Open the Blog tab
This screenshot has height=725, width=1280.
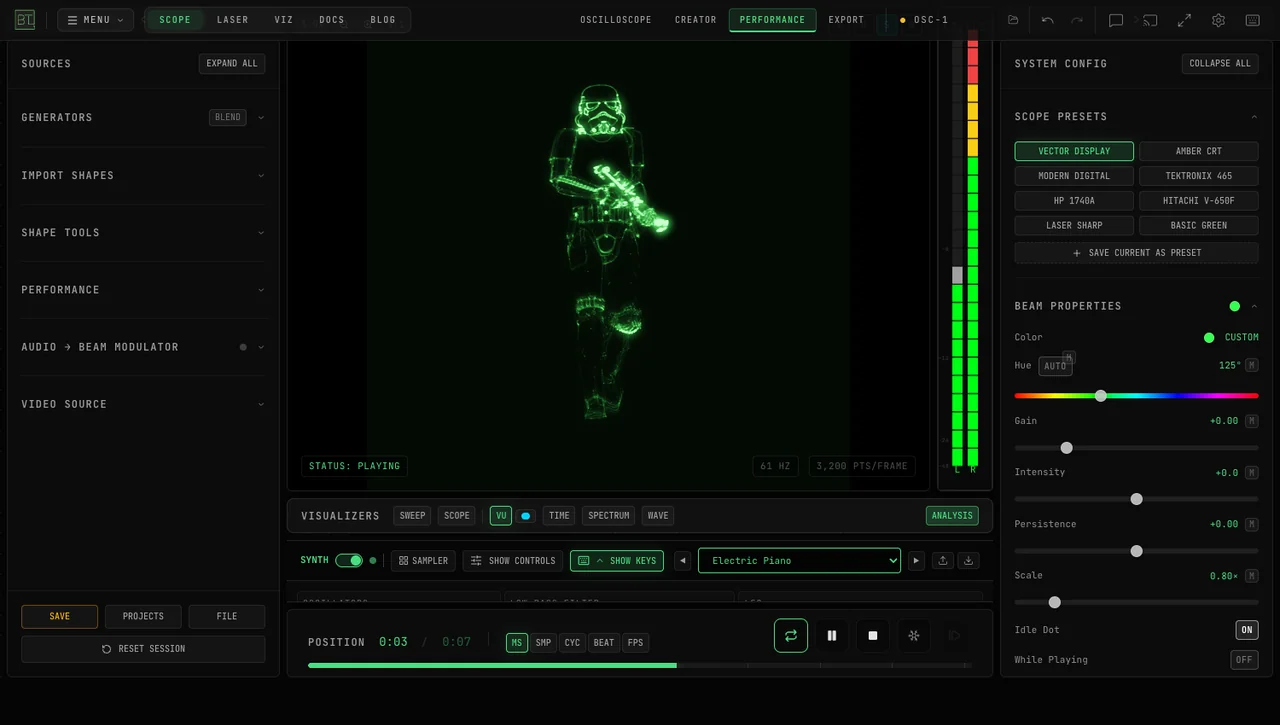(x=383, y=20)
